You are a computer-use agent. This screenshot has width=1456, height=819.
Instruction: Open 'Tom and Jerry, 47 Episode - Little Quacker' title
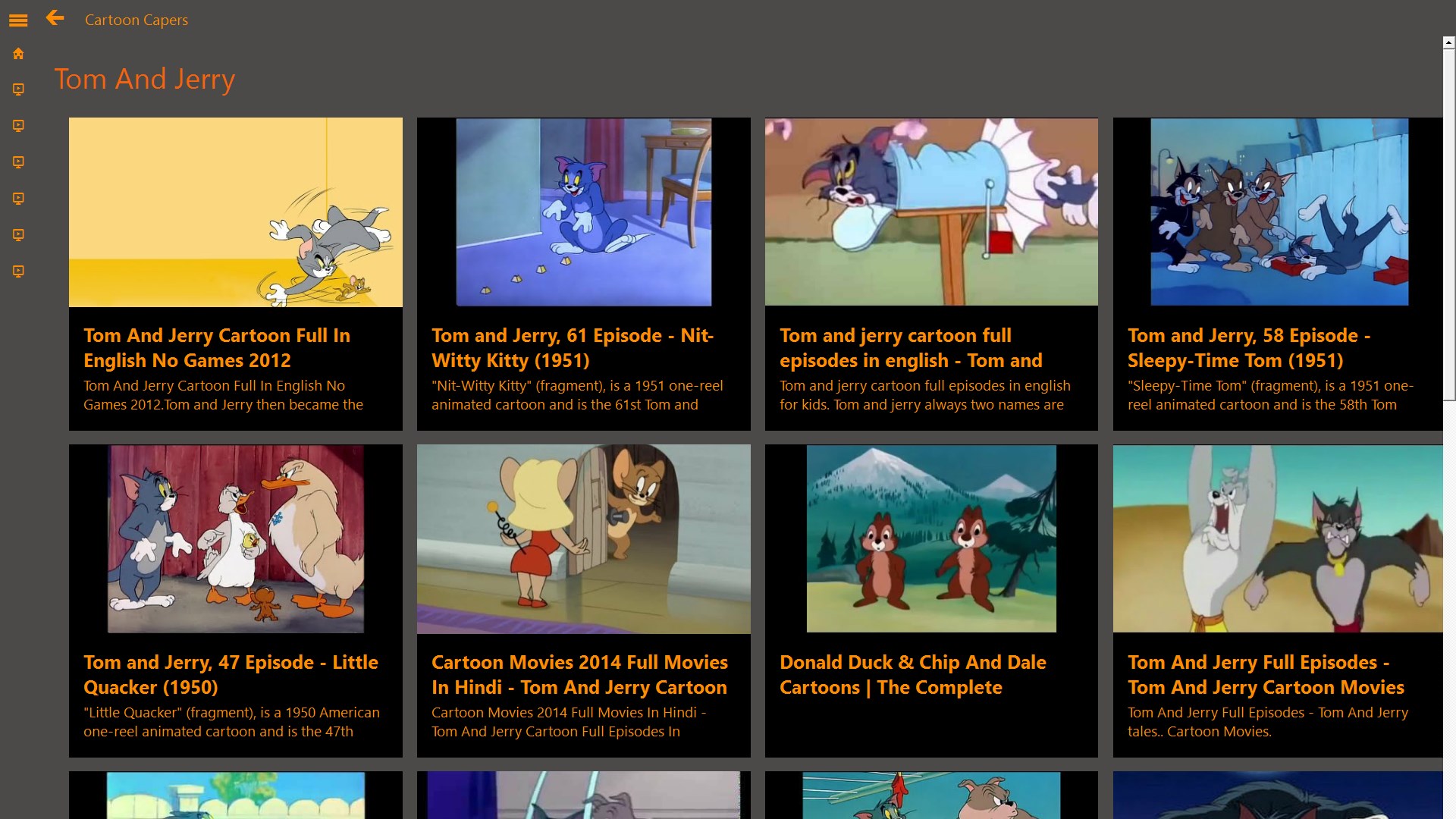coord(231,675)
